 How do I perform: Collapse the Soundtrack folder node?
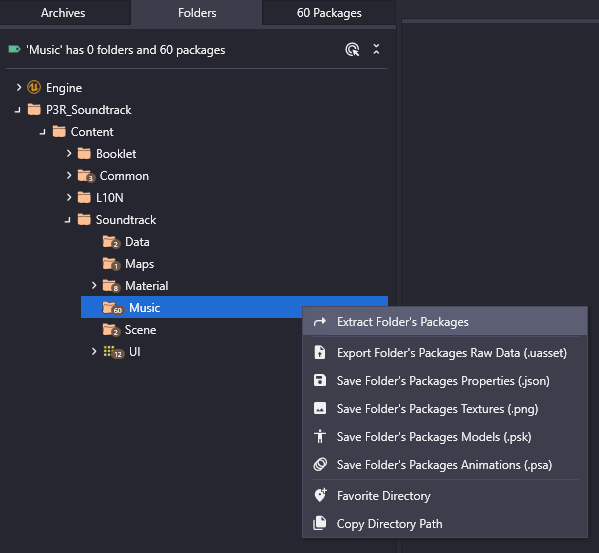pos(68,220)
